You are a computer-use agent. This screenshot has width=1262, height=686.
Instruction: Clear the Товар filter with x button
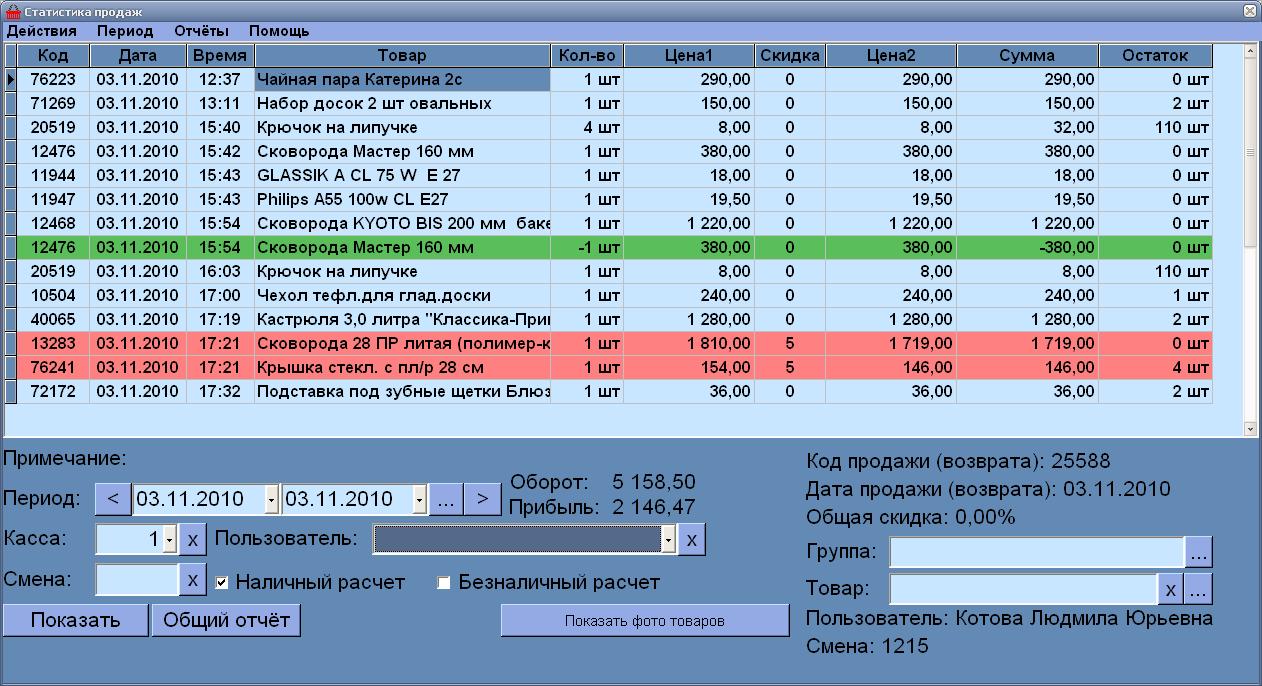click(1170, 590)
